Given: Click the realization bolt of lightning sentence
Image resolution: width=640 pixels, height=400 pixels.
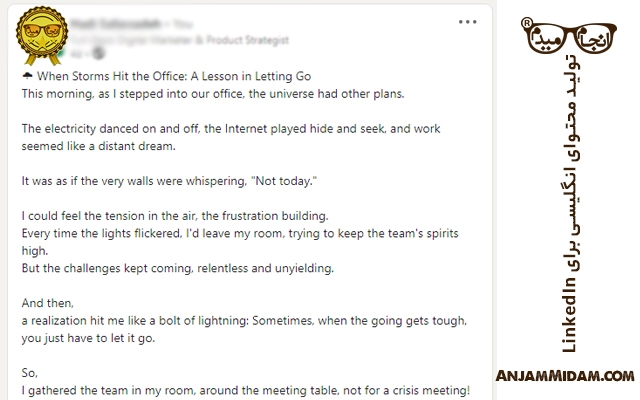Looking at the screenshot, I should (x=244, y=329).
